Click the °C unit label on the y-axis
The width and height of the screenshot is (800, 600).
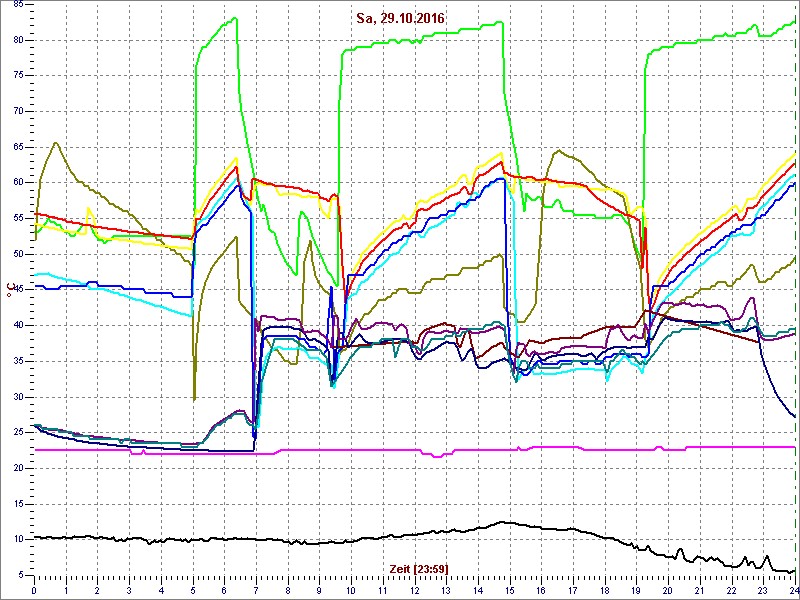click(11, 291)
